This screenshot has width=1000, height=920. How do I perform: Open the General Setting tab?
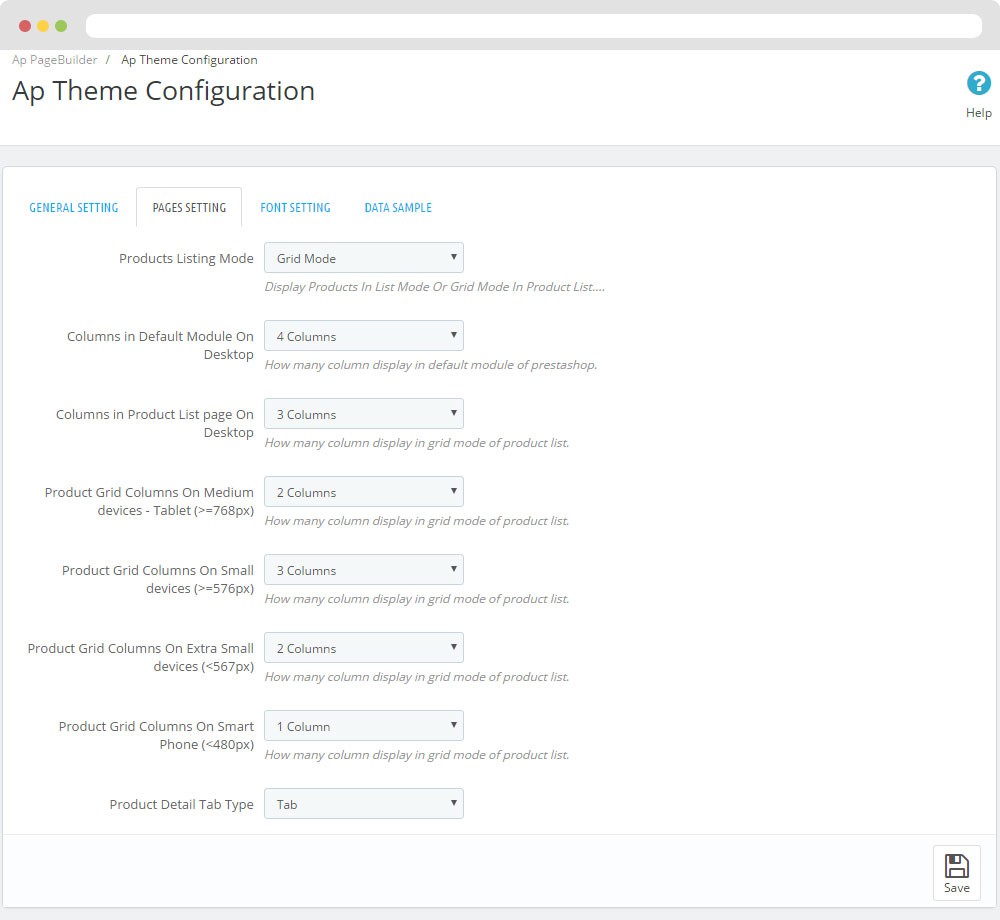[x=74, y=208]
